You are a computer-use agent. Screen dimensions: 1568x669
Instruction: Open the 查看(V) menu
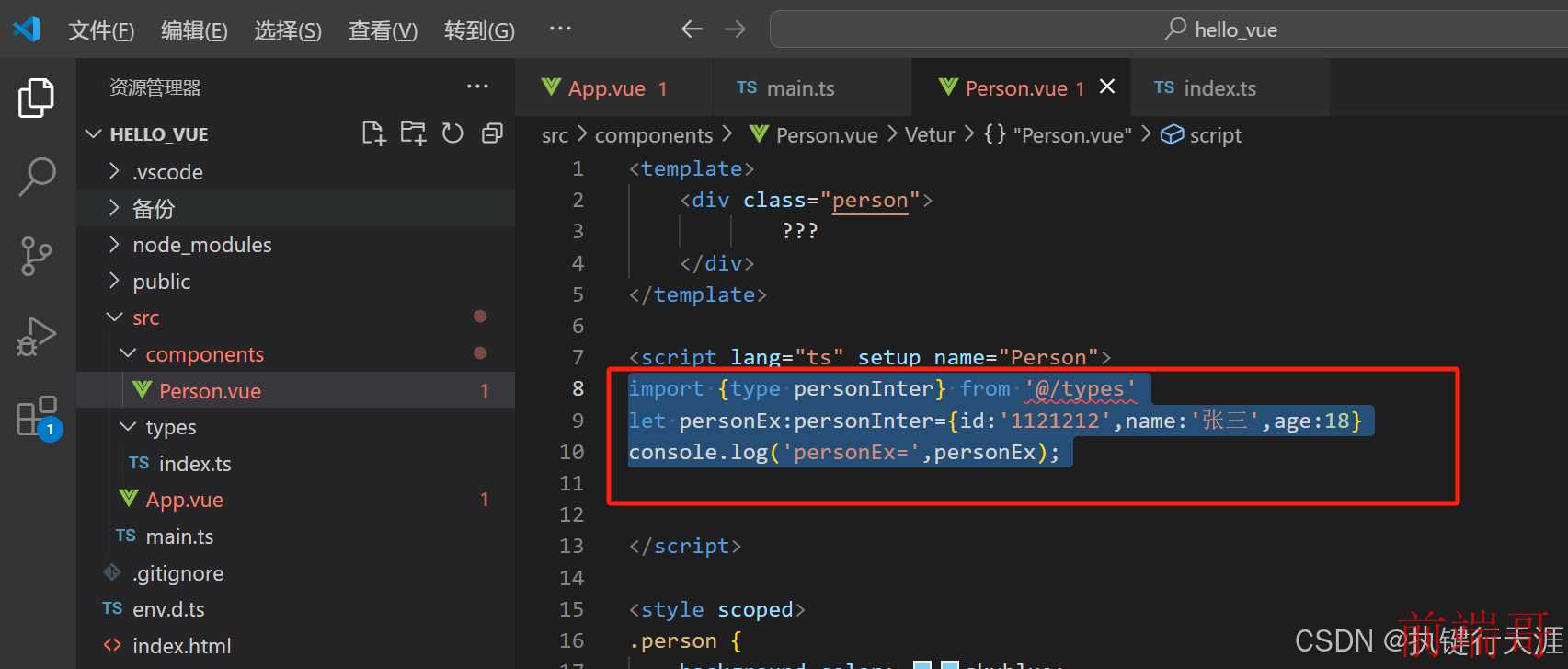tap(383, 30)
